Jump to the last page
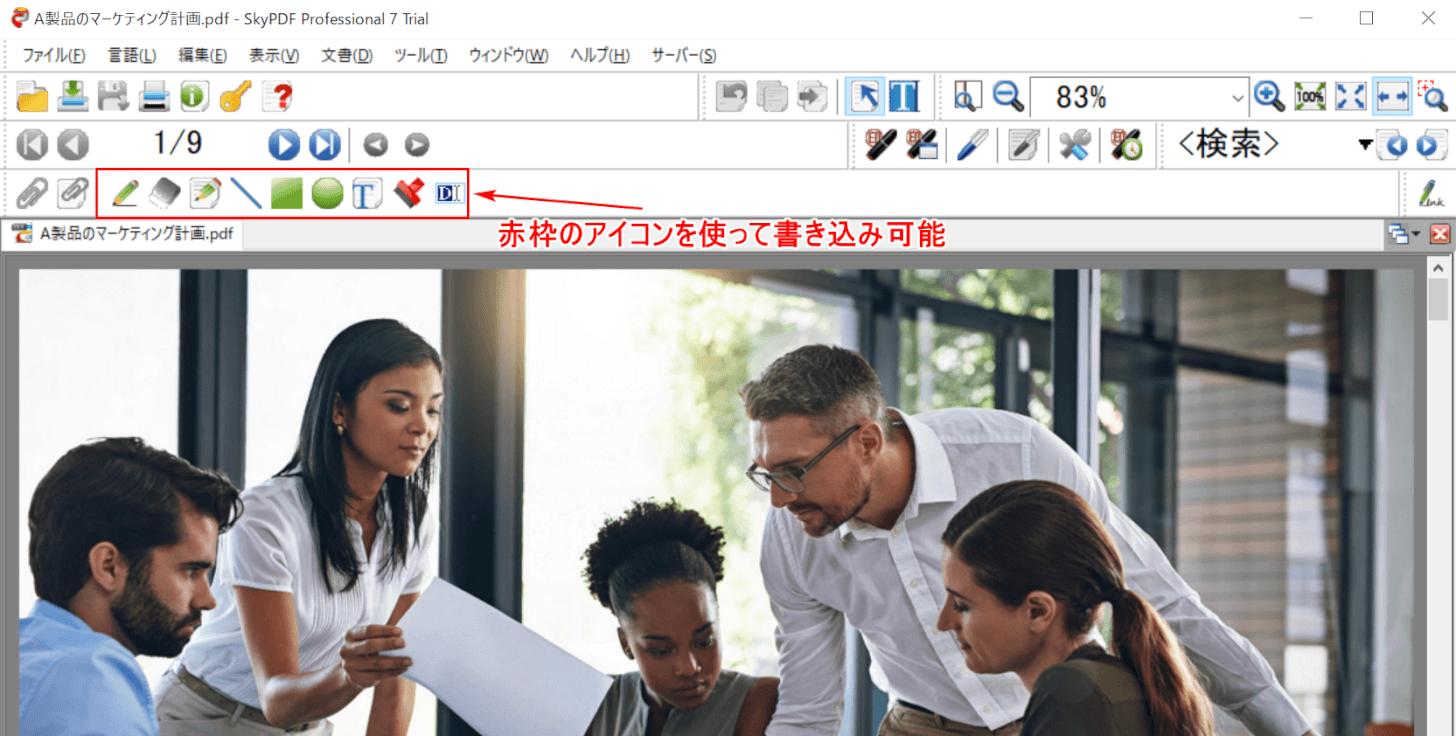Screen dimensions: 1456x736 [324, 145]
